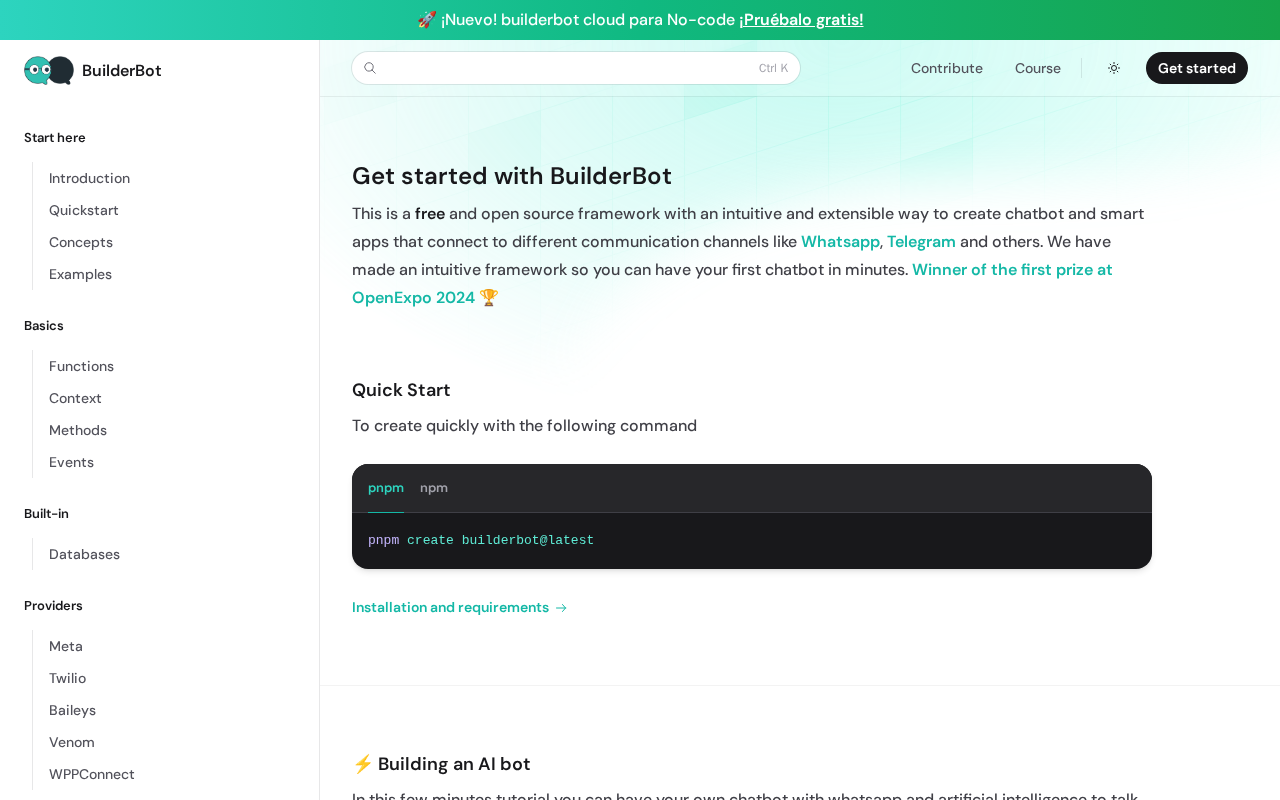This screenshot has width=1280, height=800.
Task: Open the Events sidebar item
Action: [x=71, y=462]
